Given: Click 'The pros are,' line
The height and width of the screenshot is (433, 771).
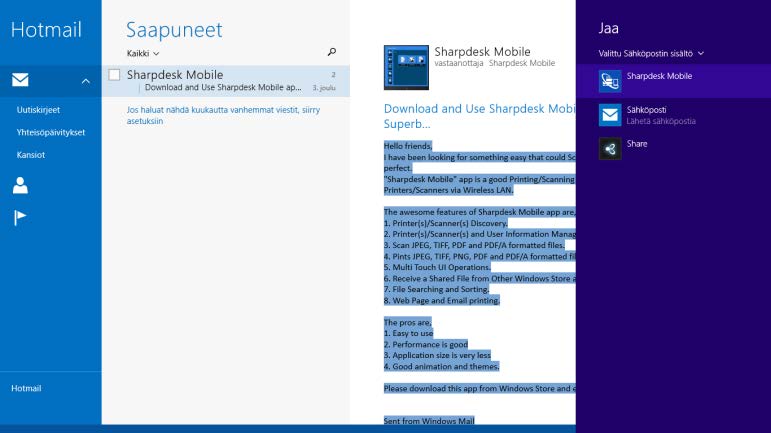Looking at the screenshot, I should (408, 322).
